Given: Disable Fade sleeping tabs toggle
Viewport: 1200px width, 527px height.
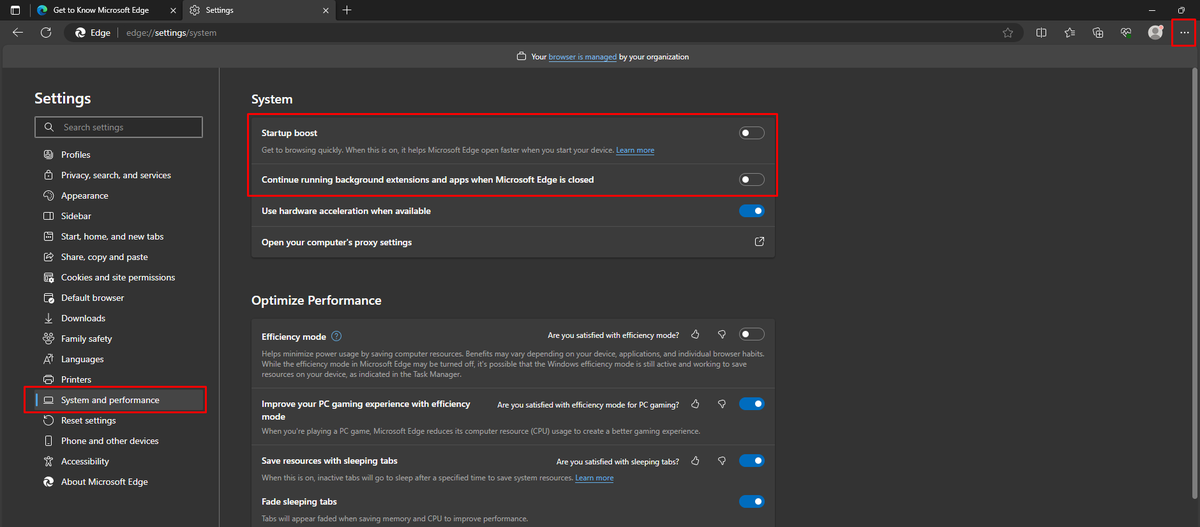Looking at the screenshot, I should click(x=752, y=501).
